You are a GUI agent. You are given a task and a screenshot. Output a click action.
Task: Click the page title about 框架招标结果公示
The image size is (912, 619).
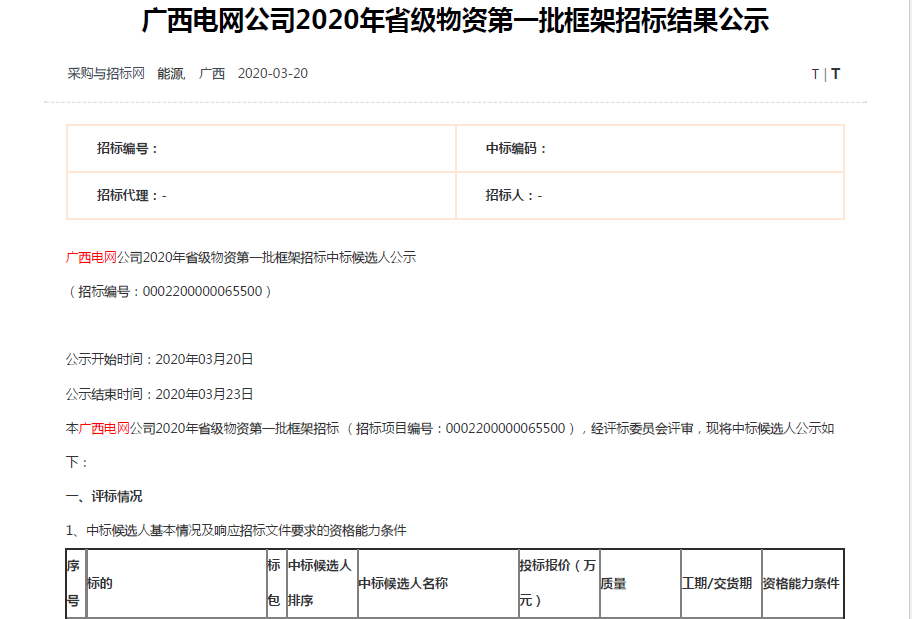coord(456,21)
